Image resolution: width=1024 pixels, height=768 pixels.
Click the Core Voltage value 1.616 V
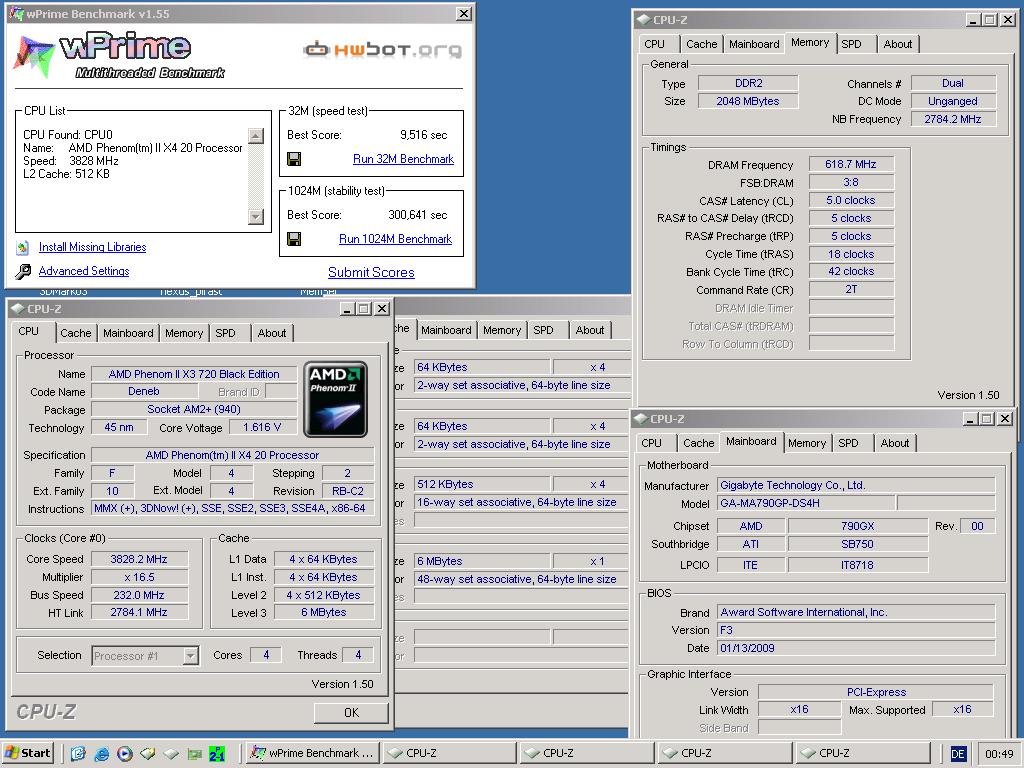tap(262, 427)
